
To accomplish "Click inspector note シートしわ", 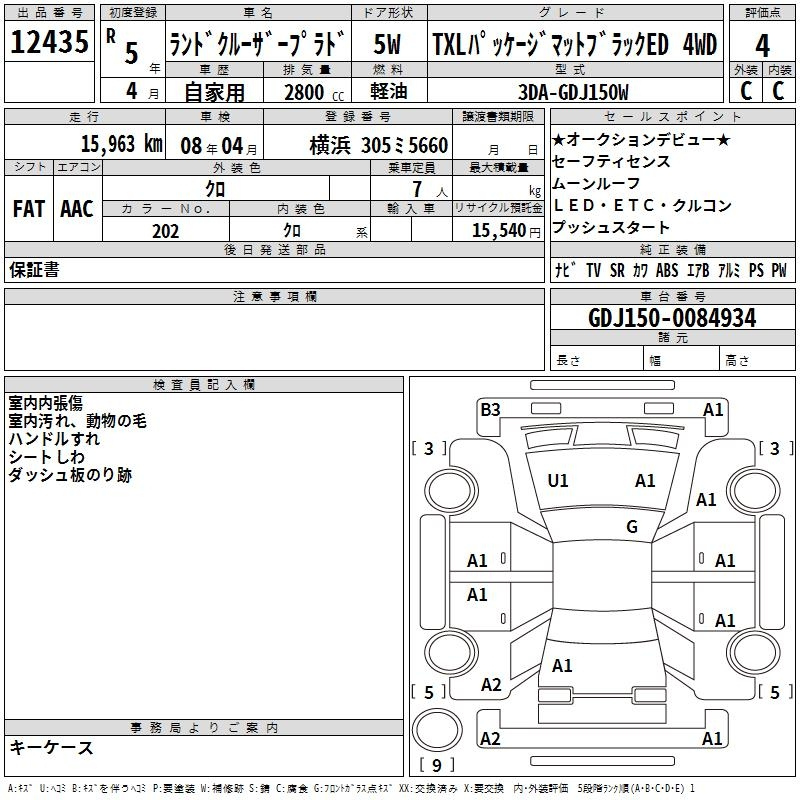I will coord(46,457).
